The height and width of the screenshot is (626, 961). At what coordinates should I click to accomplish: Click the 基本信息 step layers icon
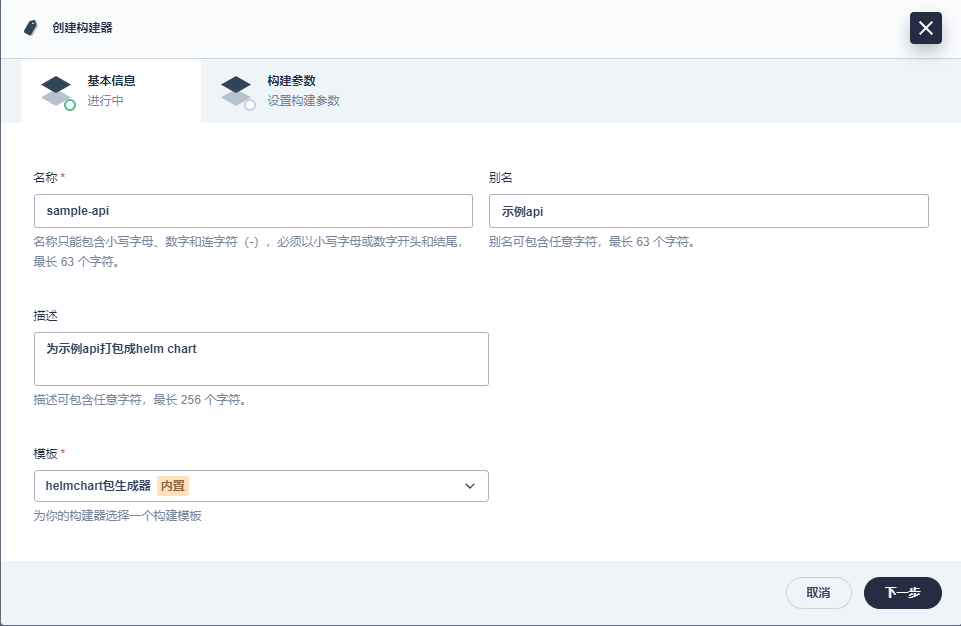coord(56,90)
